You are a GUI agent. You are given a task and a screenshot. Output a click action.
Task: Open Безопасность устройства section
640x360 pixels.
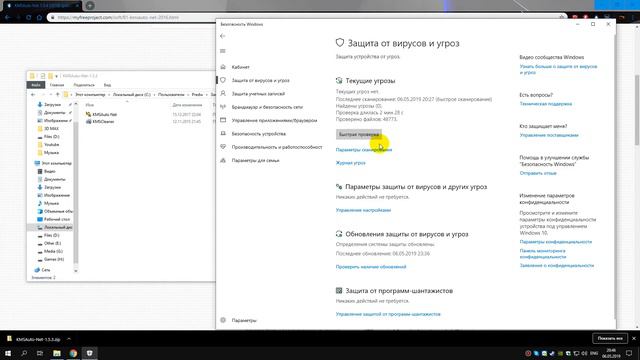point(258,134)
